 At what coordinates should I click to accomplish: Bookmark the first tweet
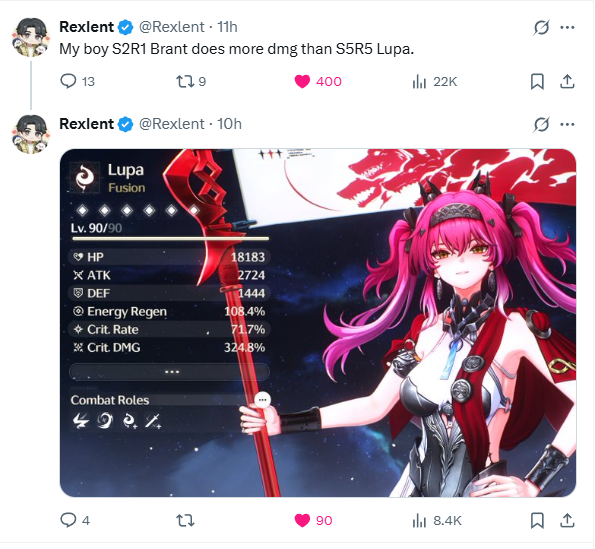pos(537,82)
